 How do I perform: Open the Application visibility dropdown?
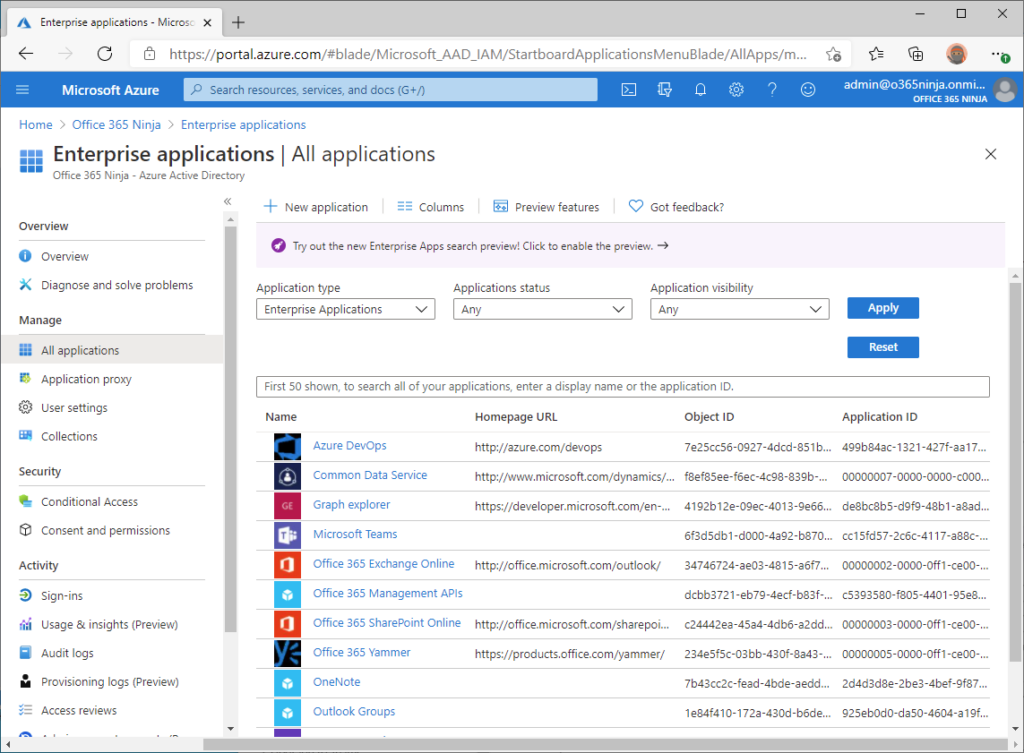click(x=739, y=308)
